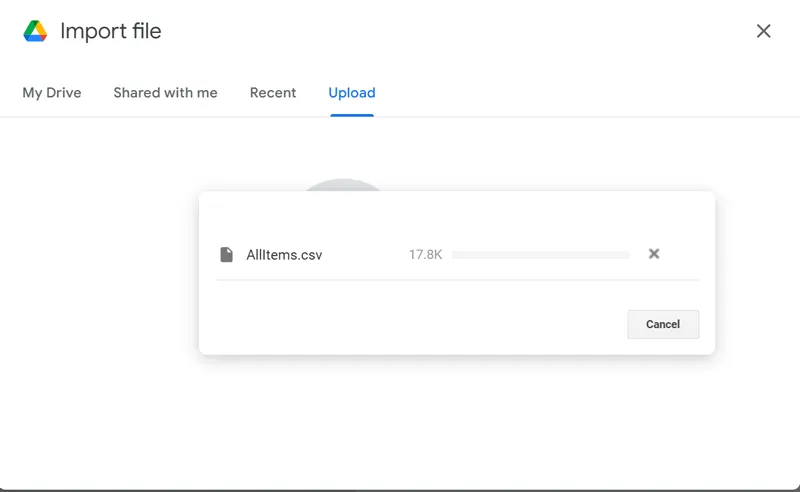Click the divider line under the AllItems.csv row
Viewport: 800px width, 492px height.
[x=457, y=280]
